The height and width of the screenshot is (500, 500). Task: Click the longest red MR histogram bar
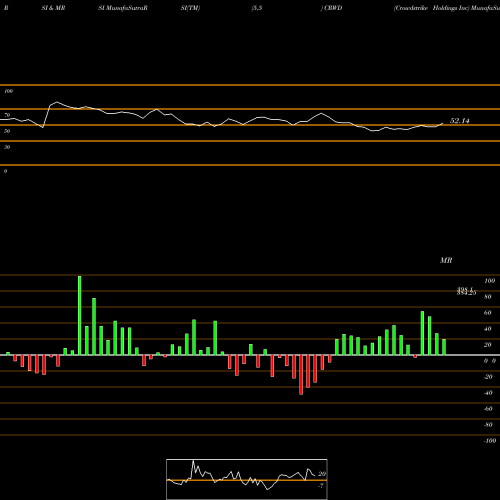pos(301,375)
